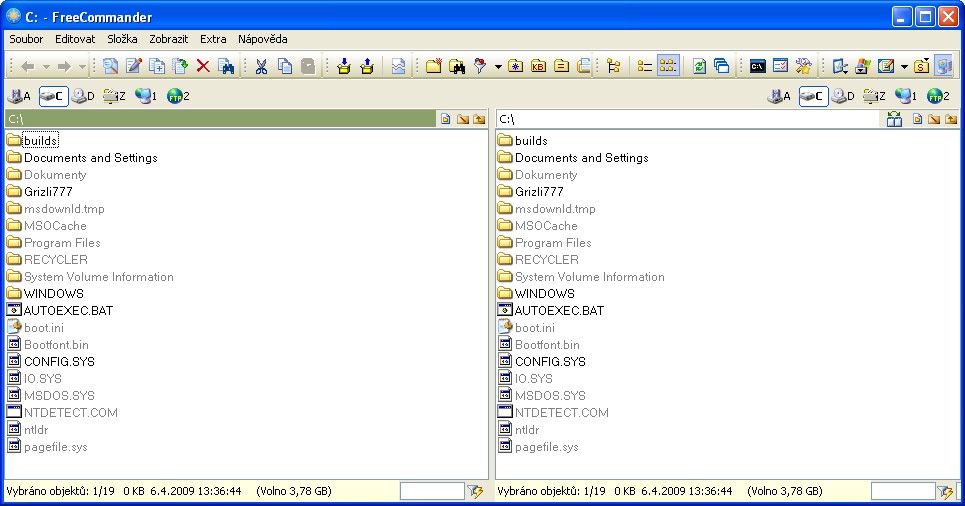Show the folder tree icon in toolbar
Viewport: 965px width, 506px height.
pyautogui.click(x=614, y=66)
